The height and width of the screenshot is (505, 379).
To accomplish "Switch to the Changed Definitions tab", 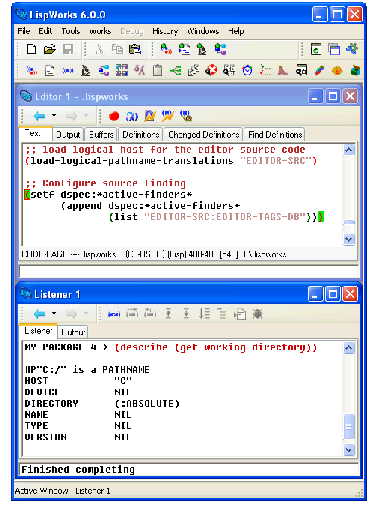I will (x=203, y=135).
